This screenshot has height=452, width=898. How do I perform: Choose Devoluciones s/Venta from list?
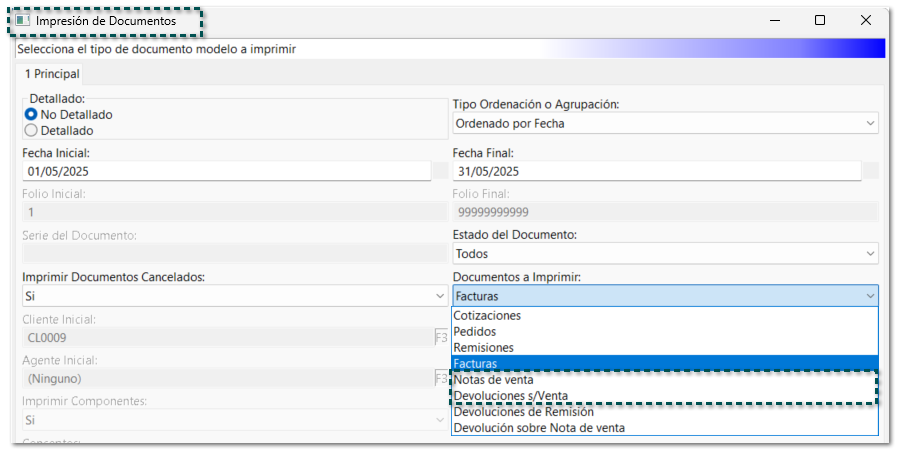click(503, 396)
